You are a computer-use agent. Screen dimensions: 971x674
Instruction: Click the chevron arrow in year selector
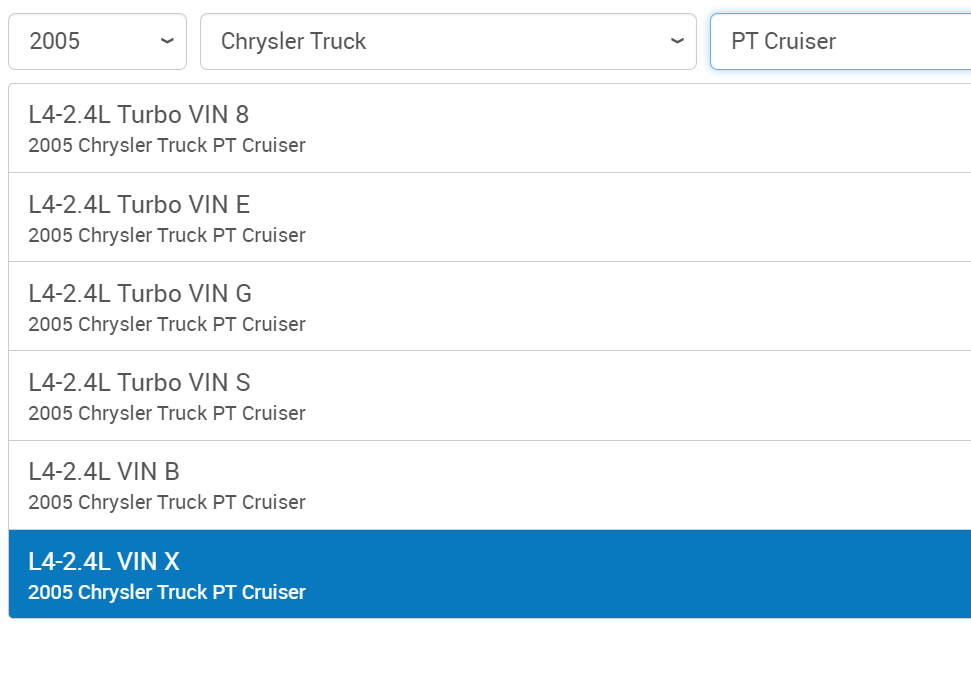point(167,41)
